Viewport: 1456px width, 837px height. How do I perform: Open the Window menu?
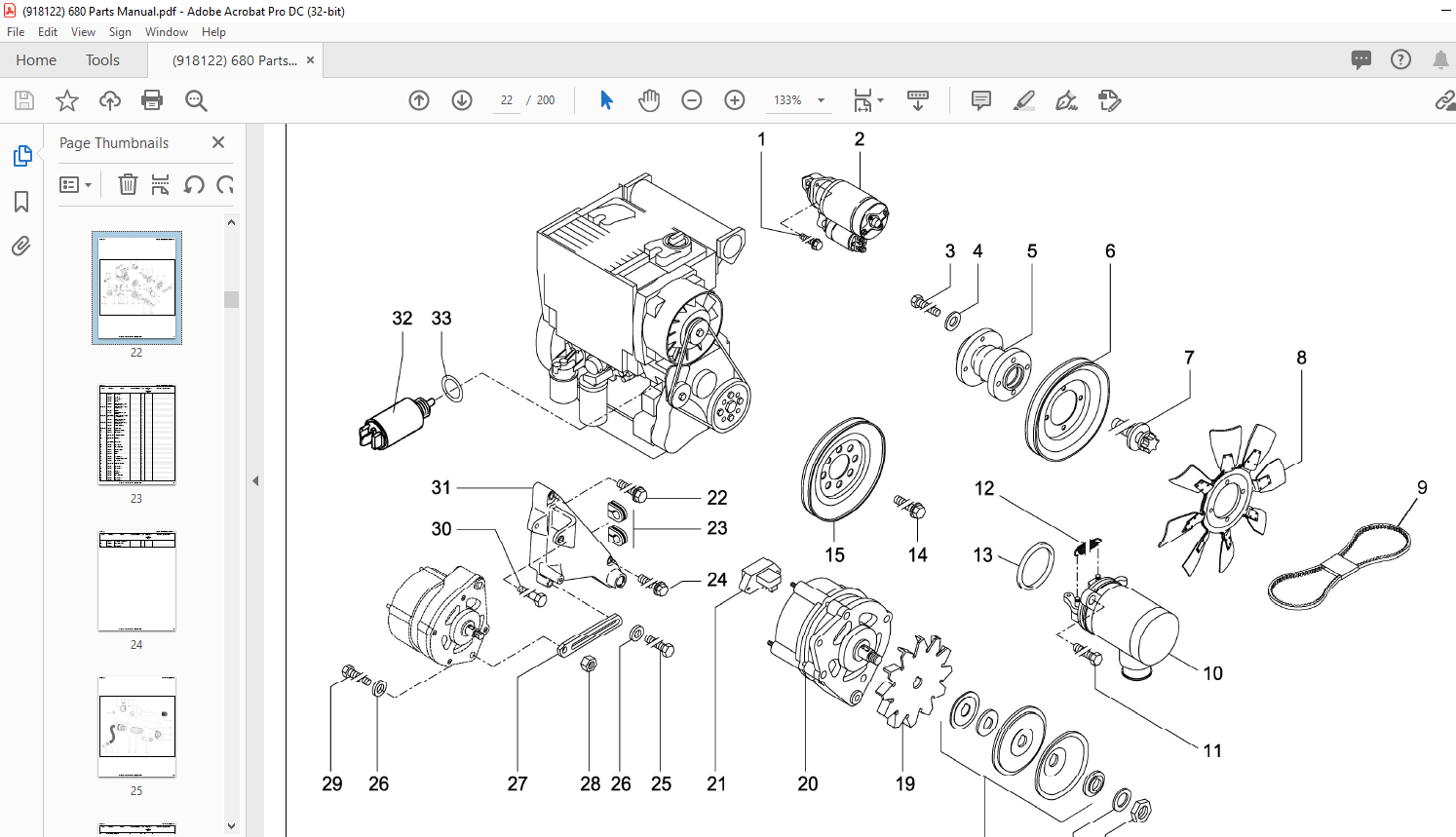click(167, 32)
